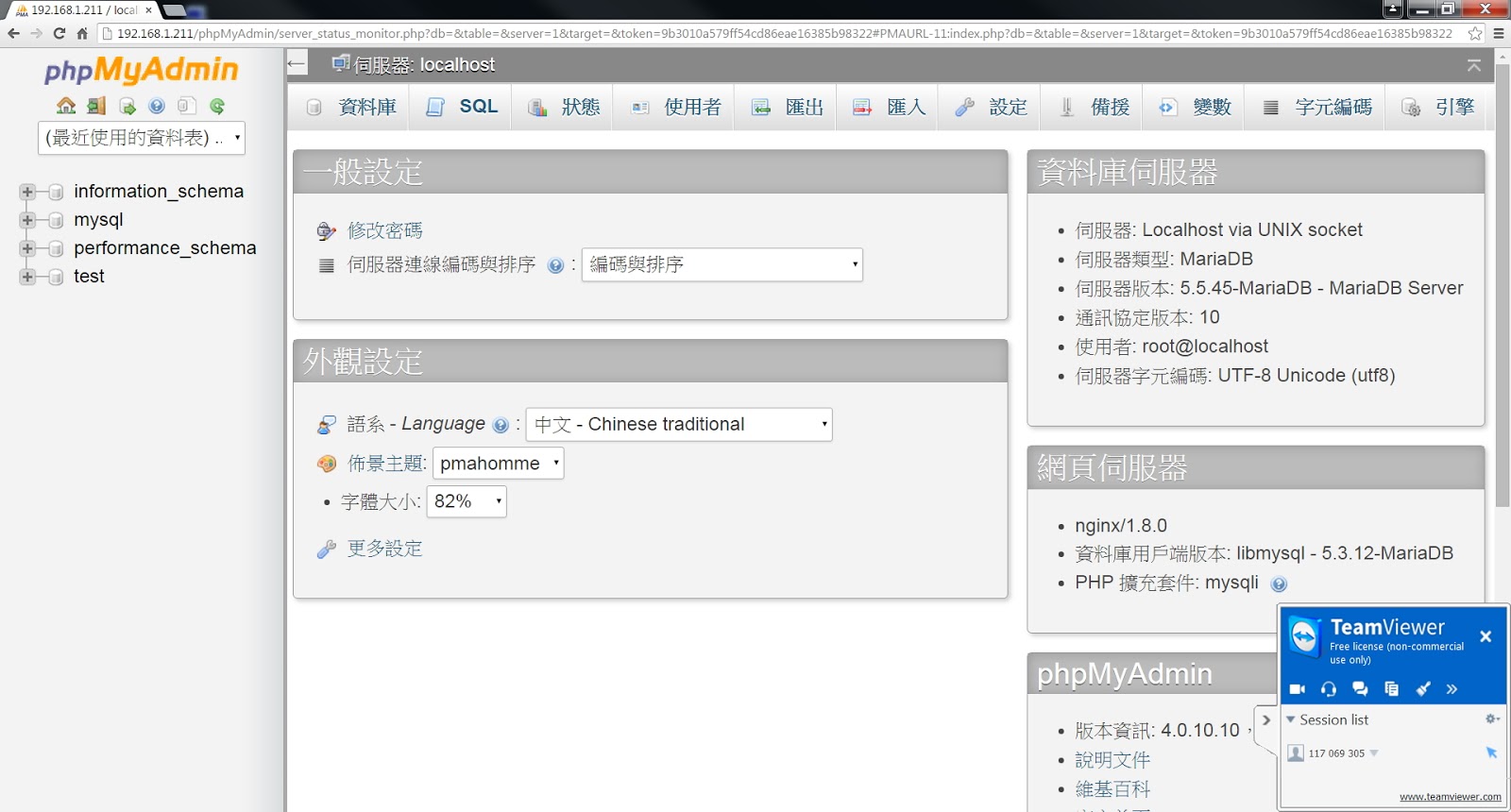Open the recent tables dropdown
This screenshot has height=812, width=1511.
coord(142,138)
